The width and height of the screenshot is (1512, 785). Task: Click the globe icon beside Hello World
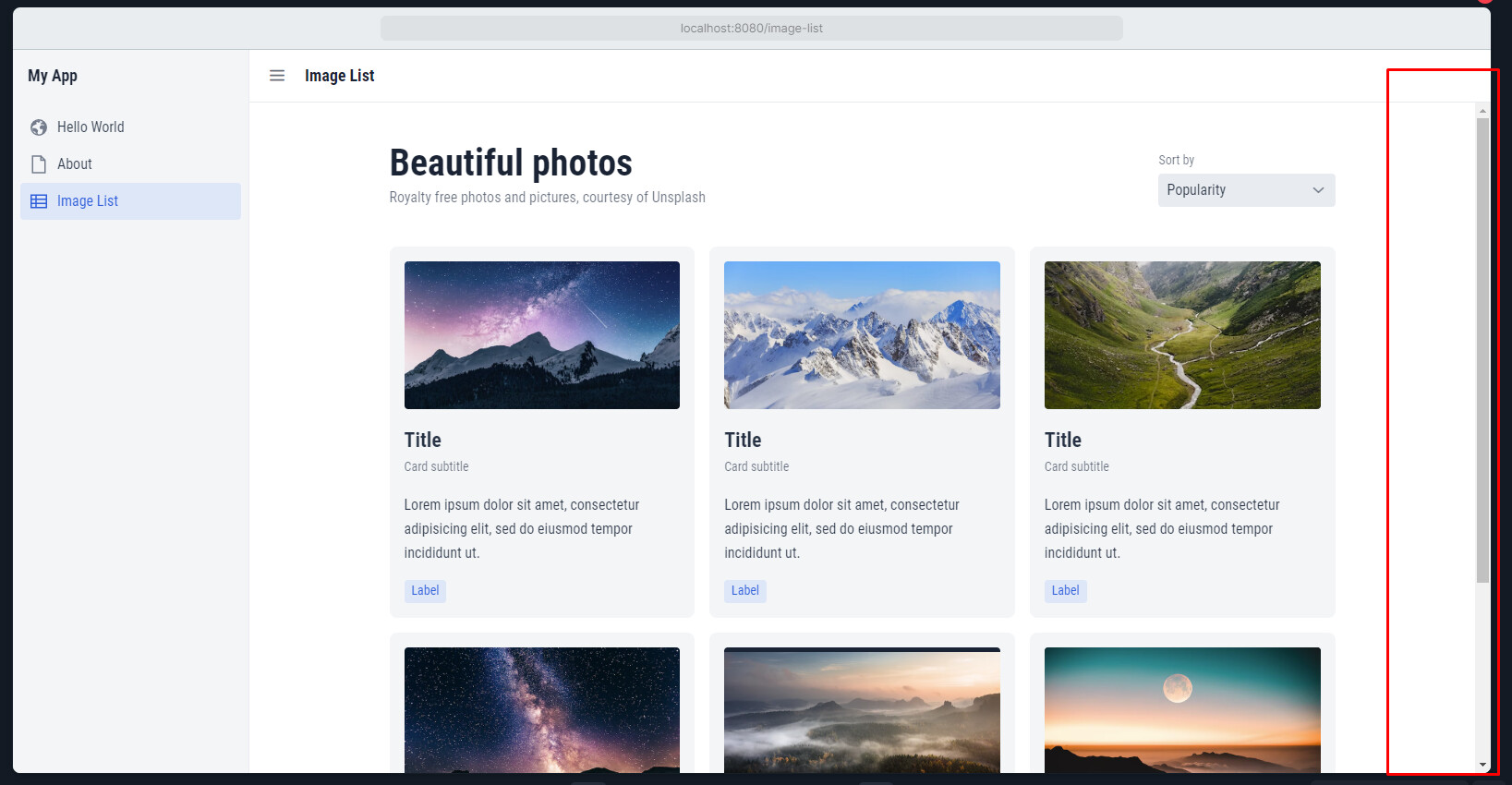coord(39,127)
